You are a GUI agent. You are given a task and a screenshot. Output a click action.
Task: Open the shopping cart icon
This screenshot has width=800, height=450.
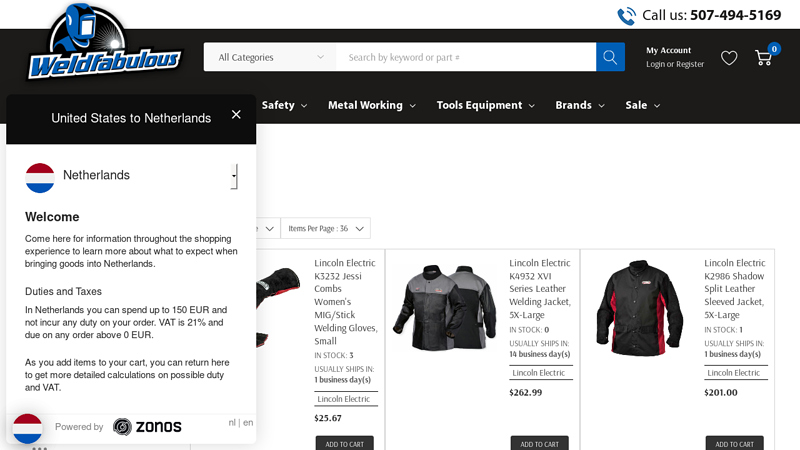763,58
